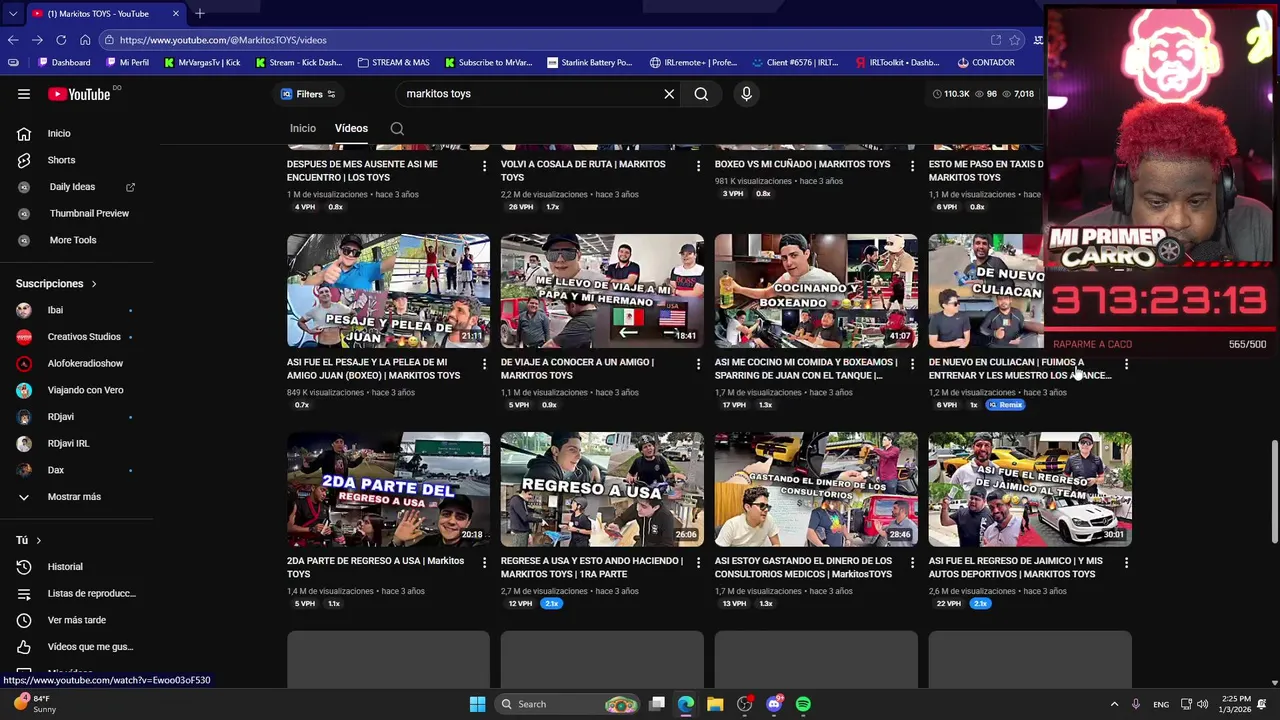1280x720 pixels.
Task: Open Historial in the sidebar
Action: coord(65,567)
